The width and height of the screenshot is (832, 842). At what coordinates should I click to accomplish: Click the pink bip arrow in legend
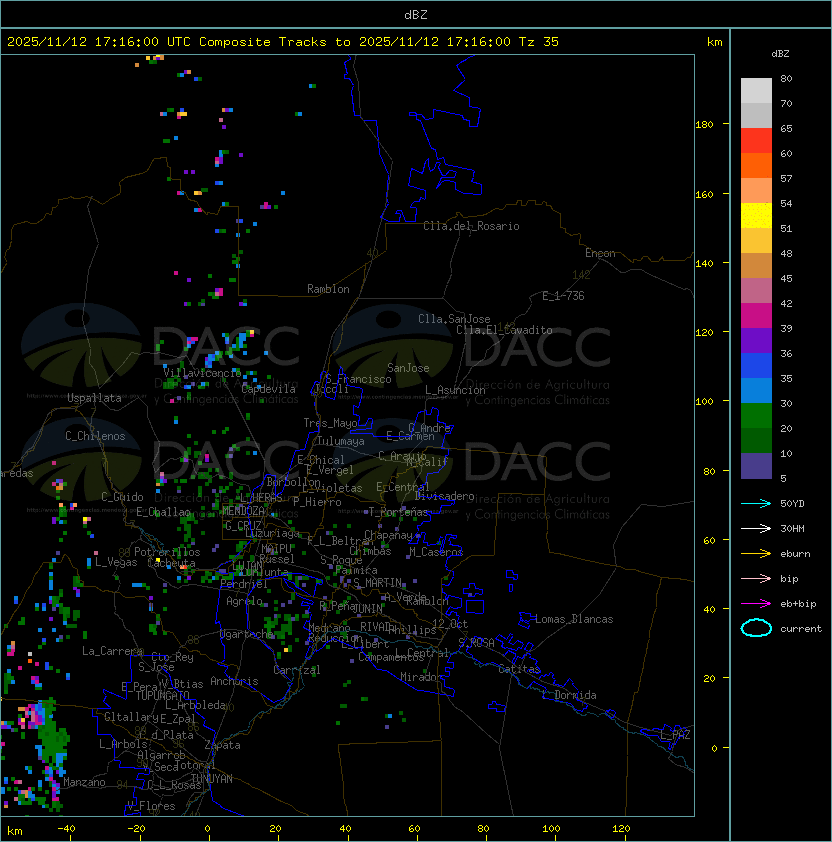756,578
